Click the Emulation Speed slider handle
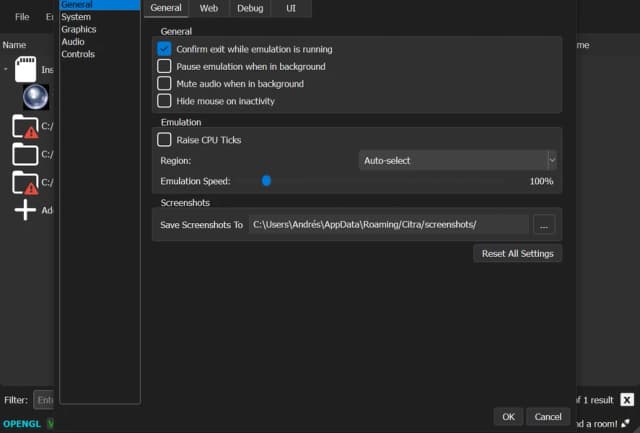Screen dimensions: 640x433 [x=266, y=181]
